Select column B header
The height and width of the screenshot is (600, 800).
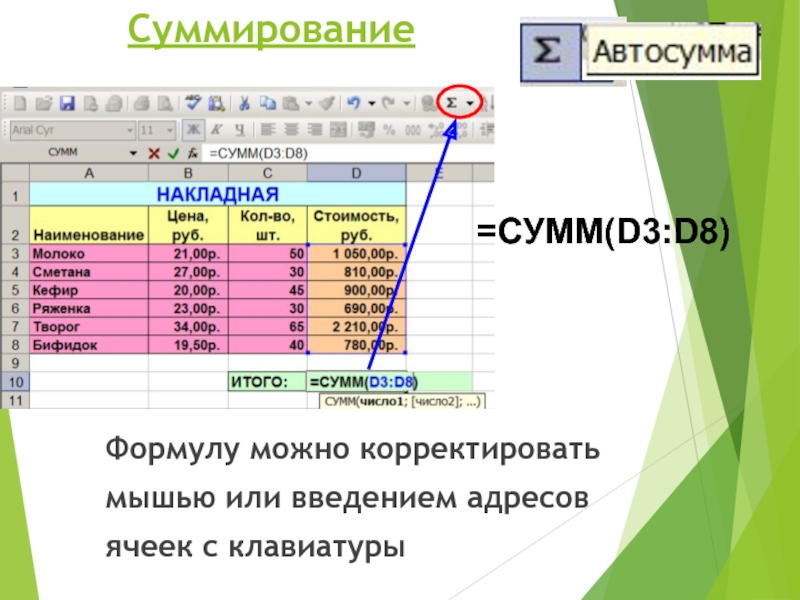click(188, 173)
